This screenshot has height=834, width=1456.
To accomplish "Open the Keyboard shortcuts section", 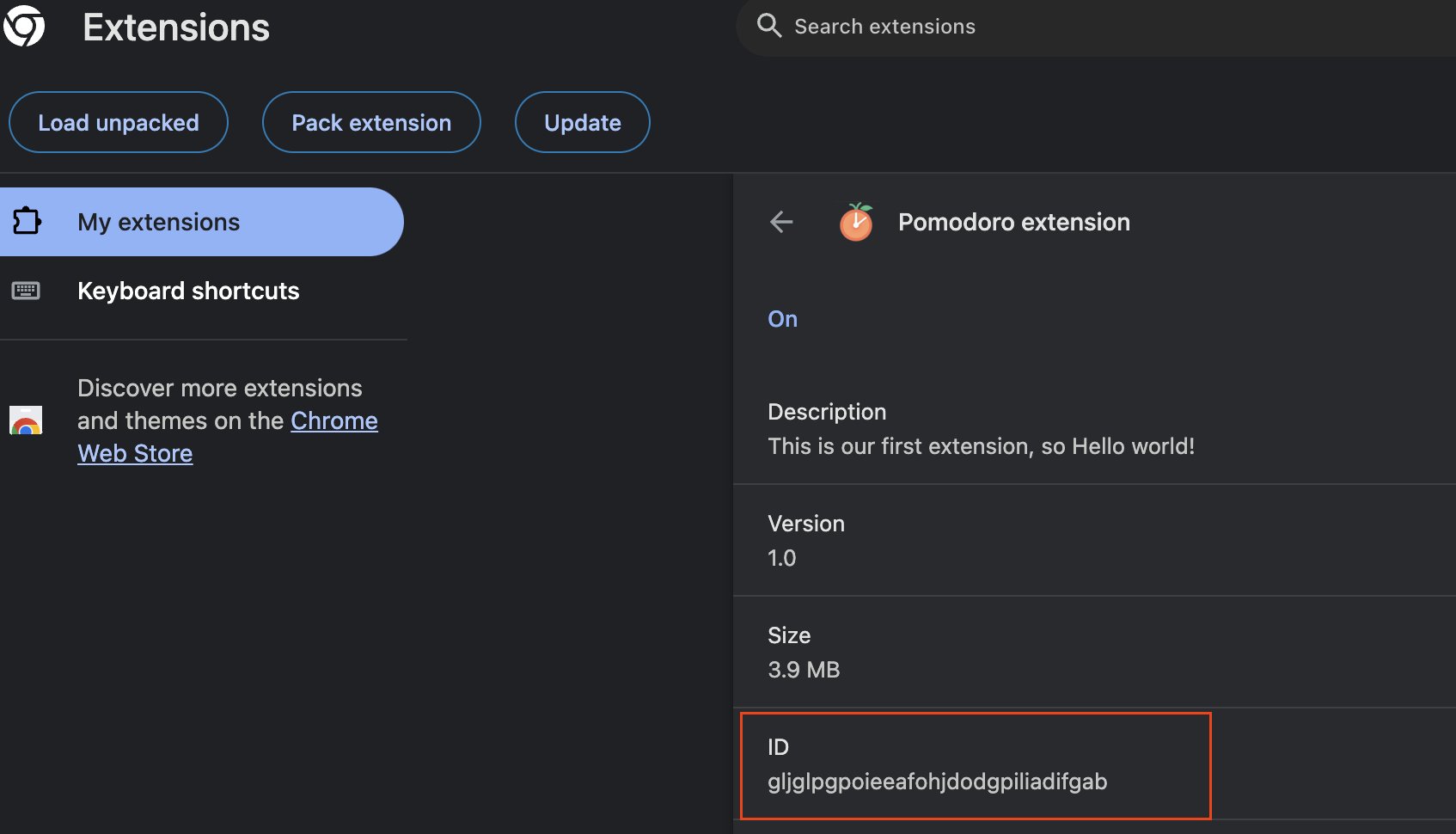I will point(201,291).
